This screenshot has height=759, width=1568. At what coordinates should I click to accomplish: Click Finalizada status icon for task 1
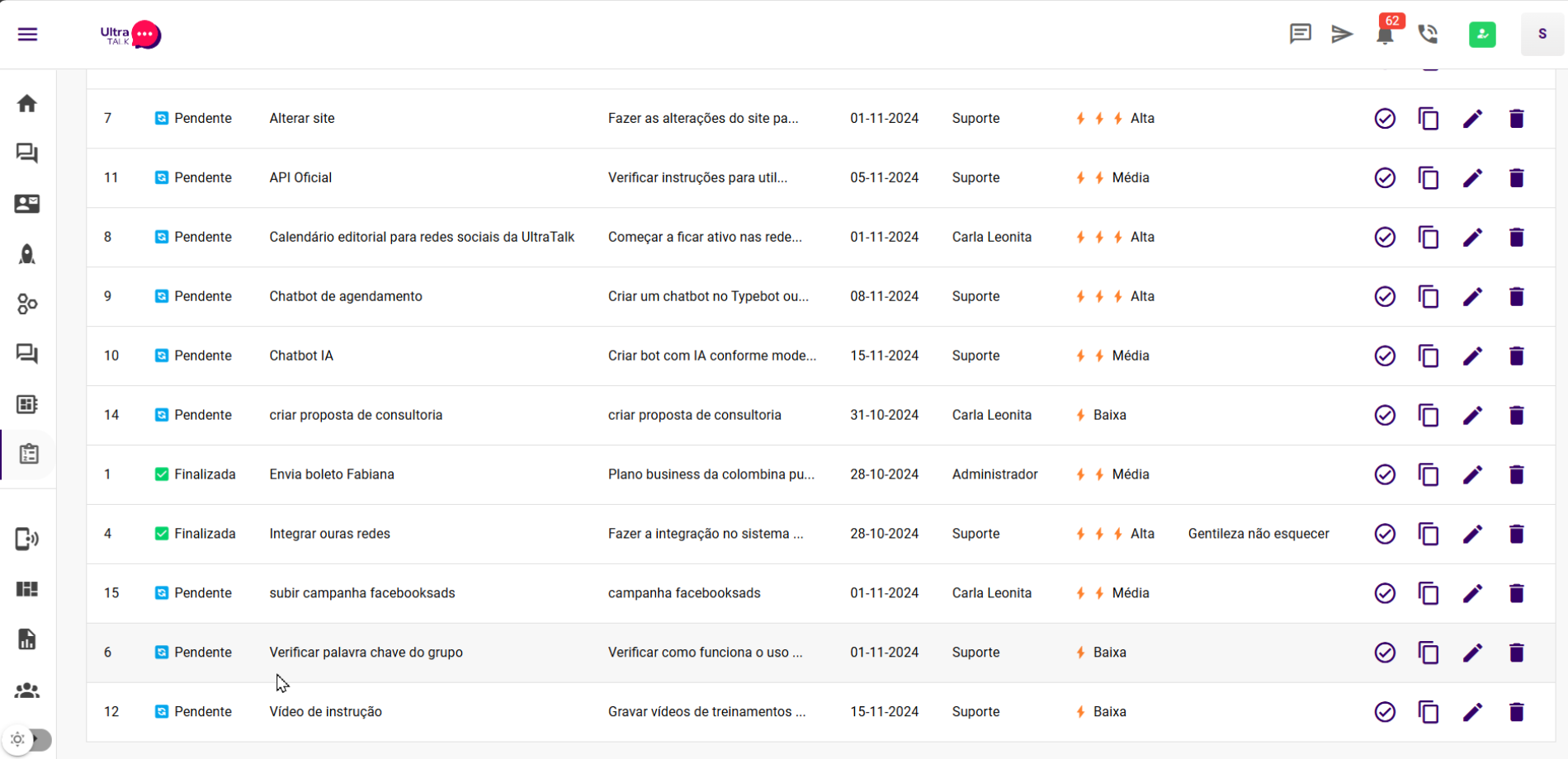tap(162, 474)
